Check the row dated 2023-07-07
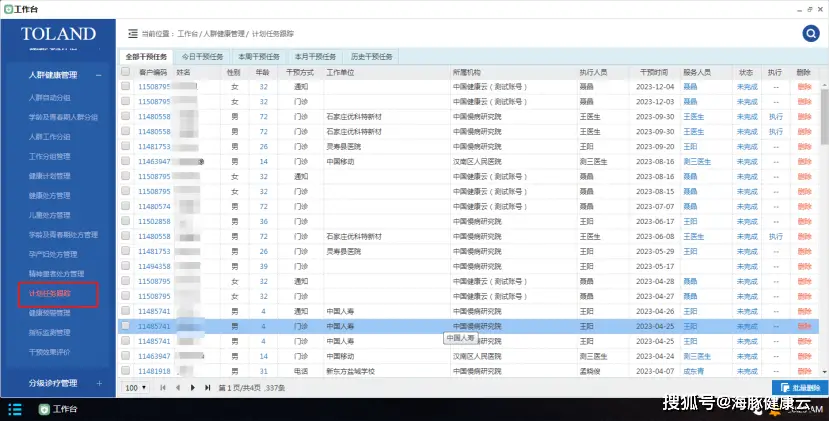Screen dimensions: 829x421 point(125,206)
